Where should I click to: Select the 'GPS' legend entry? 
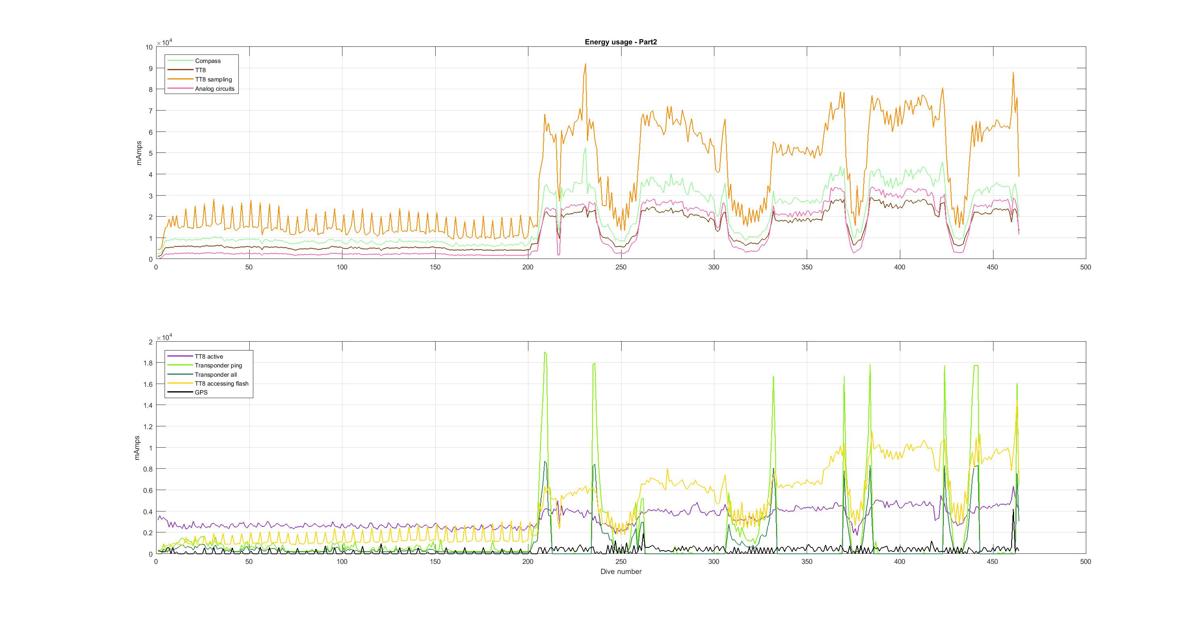[201, 392]
